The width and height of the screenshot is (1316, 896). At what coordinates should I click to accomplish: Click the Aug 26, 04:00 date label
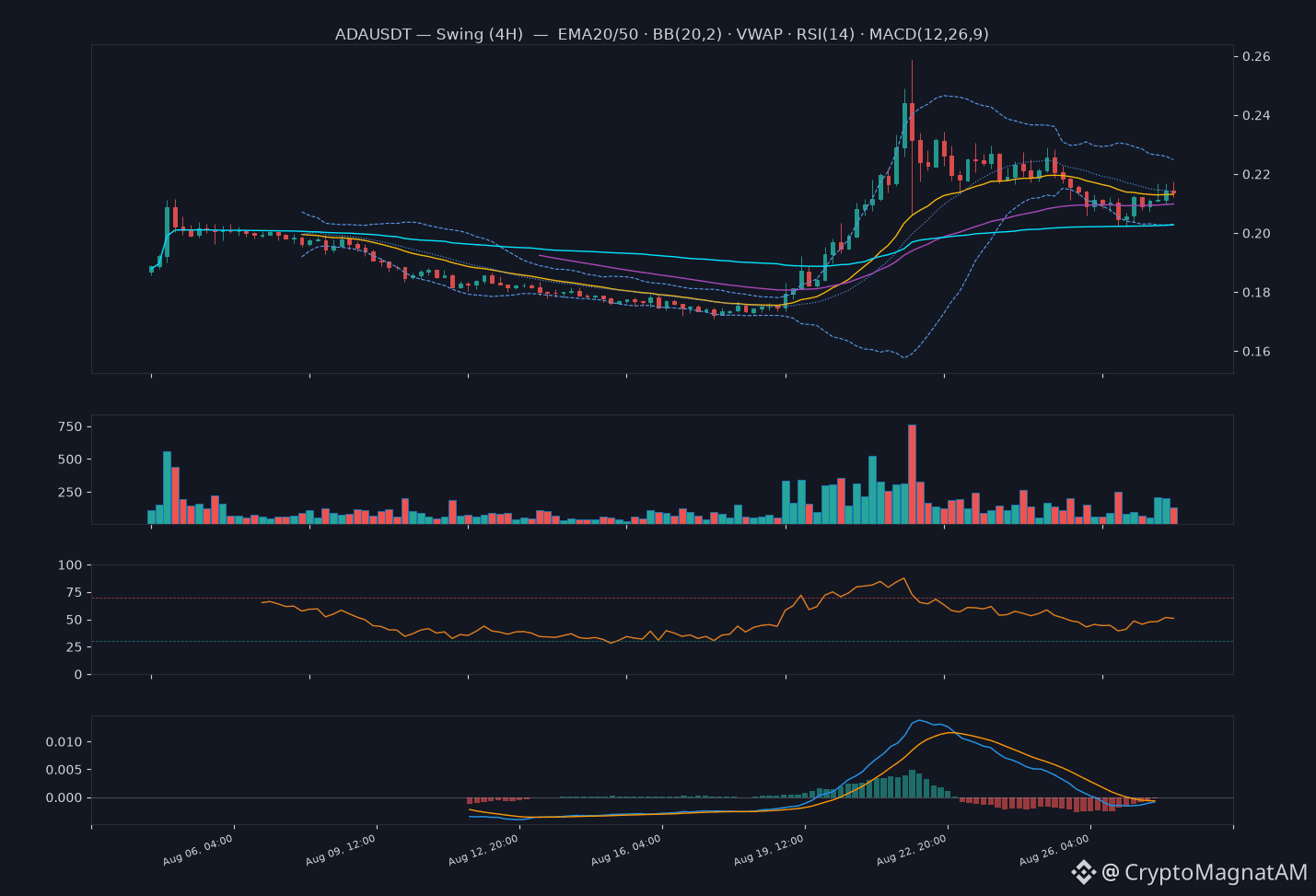coord(1054,850)
